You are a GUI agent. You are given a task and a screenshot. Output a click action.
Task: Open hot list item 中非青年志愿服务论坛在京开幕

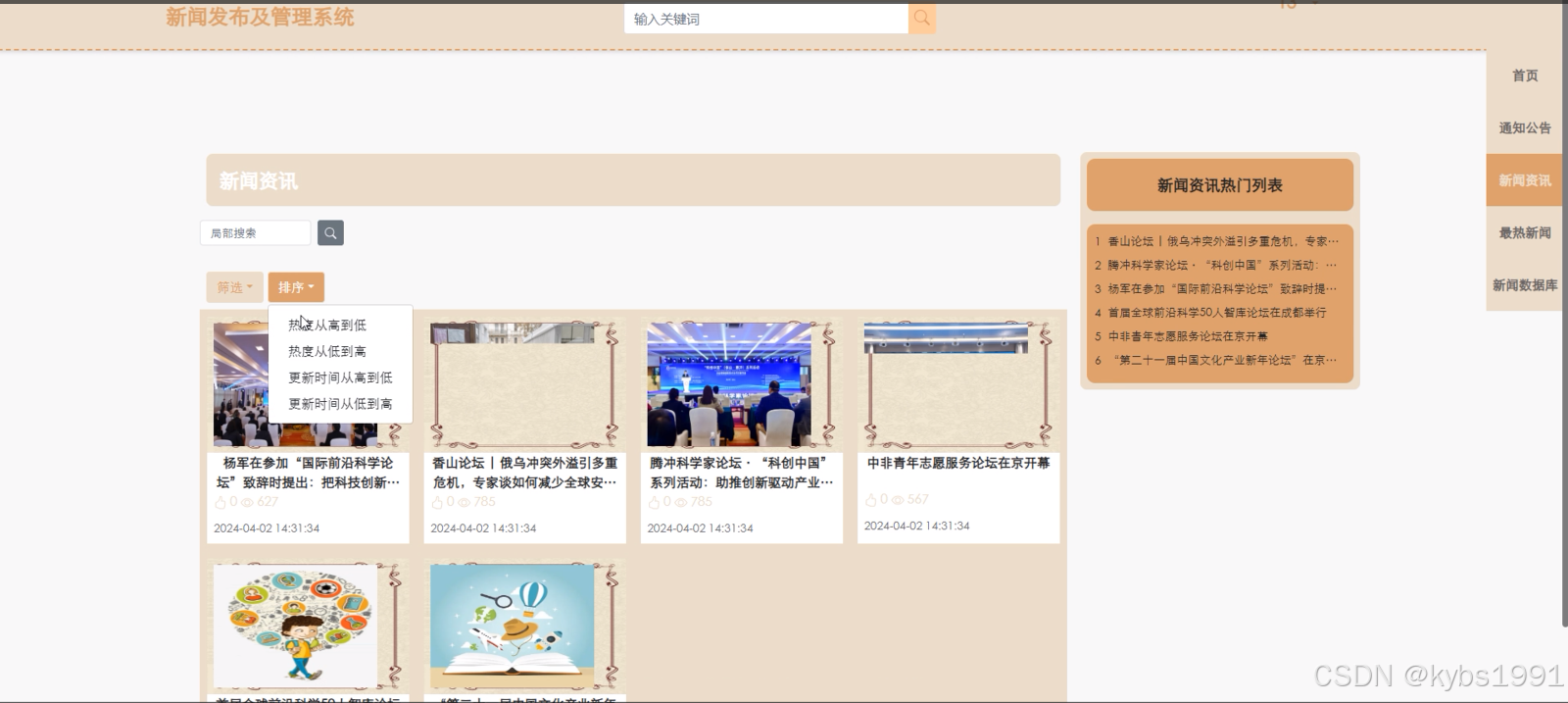1181,336
